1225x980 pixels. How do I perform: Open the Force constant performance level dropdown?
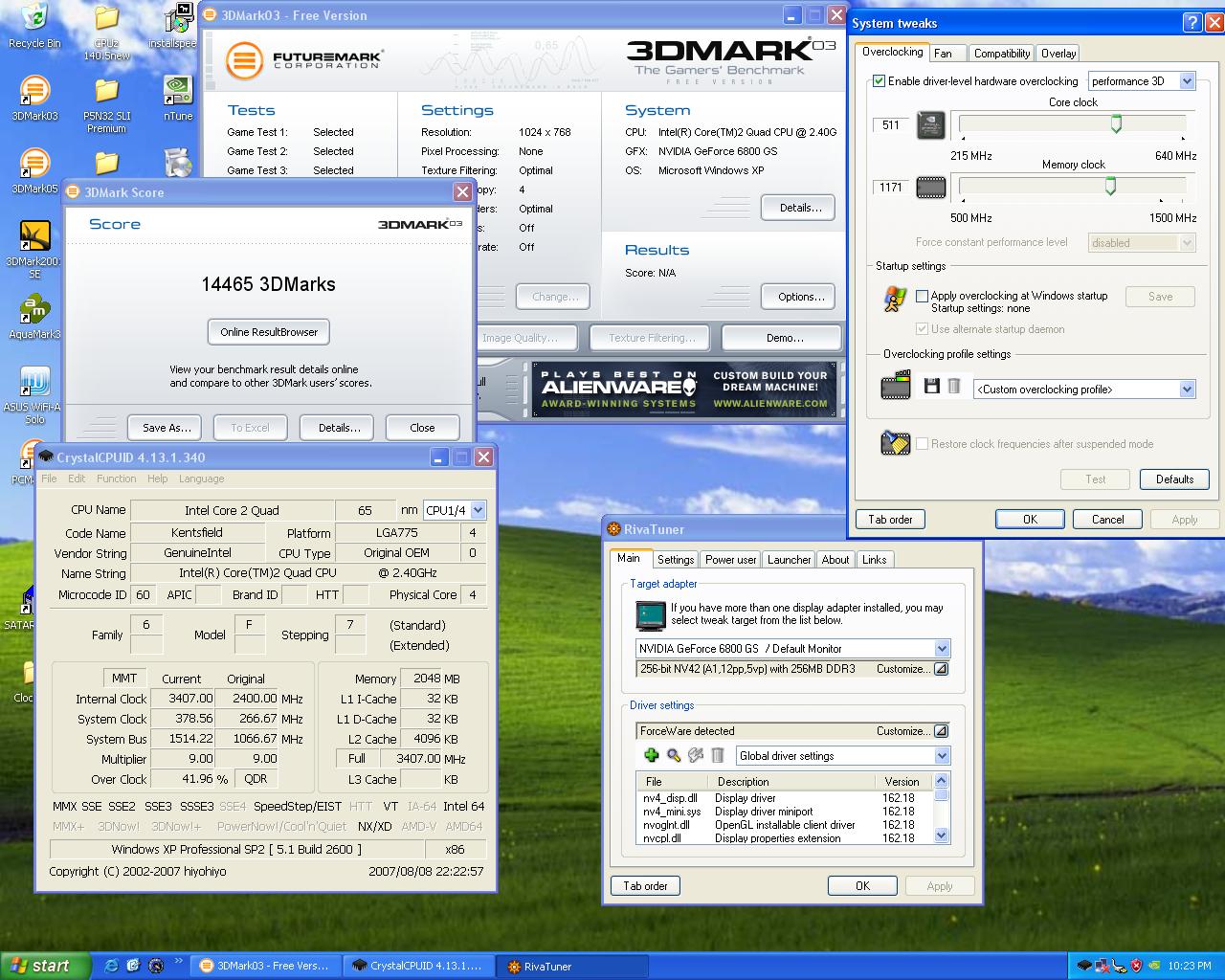[1188, 243]
